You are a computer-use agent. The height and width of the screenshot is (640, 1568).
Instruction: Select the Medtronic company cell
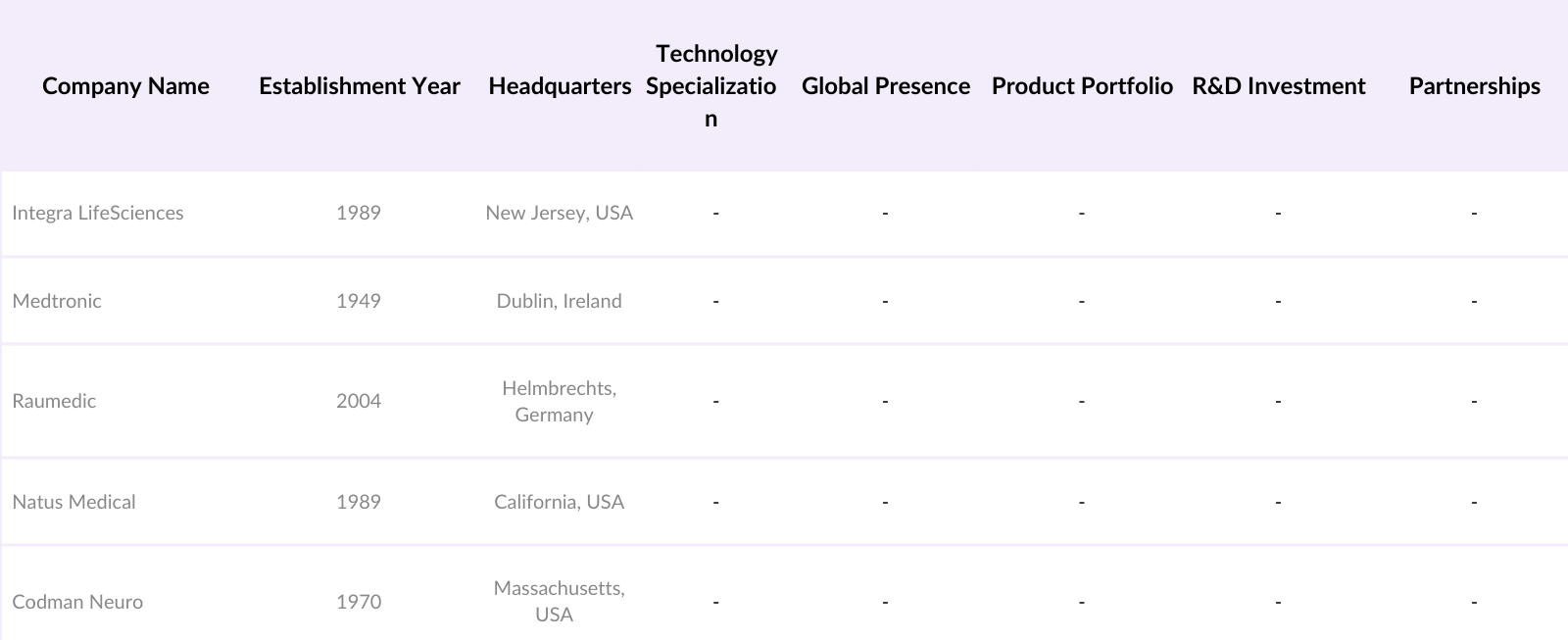57,301
